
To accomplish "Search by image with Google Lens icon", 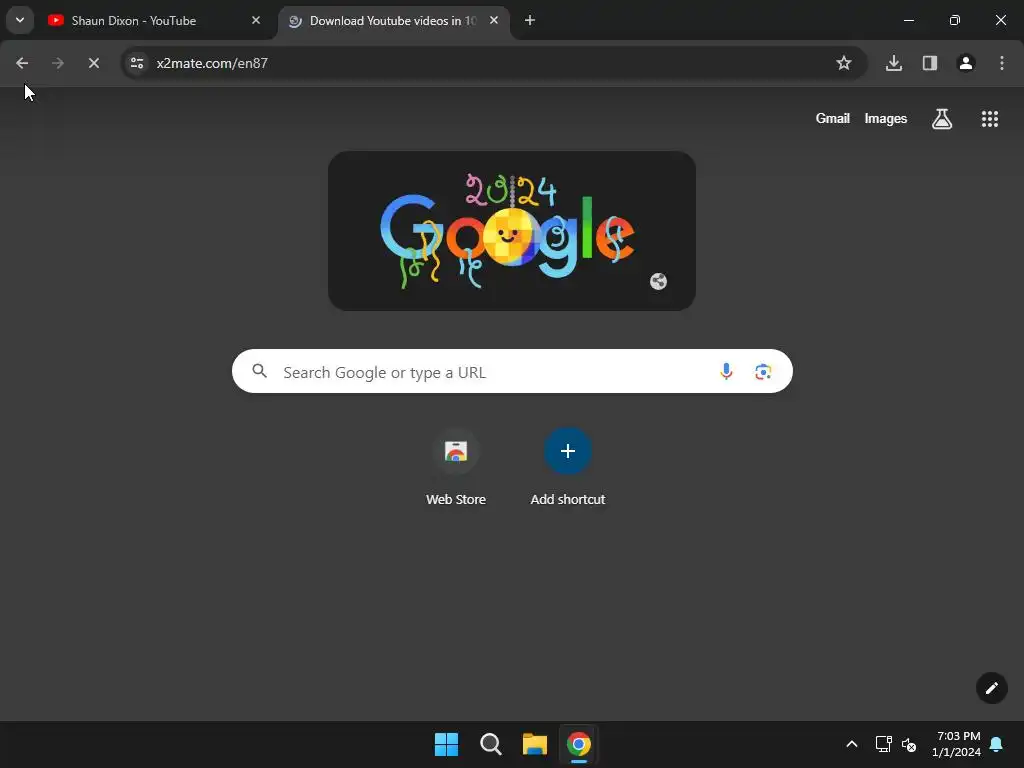I will (x=763, y=372).
